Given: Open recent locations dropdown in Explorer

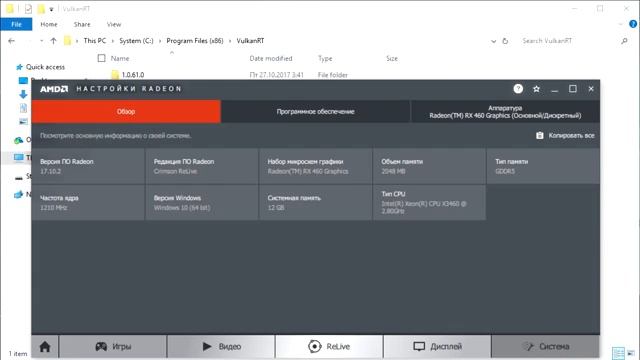Looking at the screenshot, I should (x=42, y=41).
